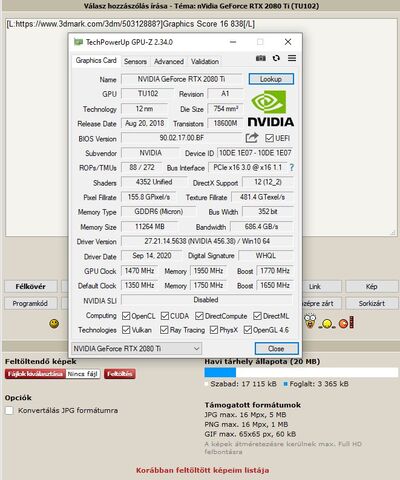Click the Die Size 754 mm² value

pos(226,109)
